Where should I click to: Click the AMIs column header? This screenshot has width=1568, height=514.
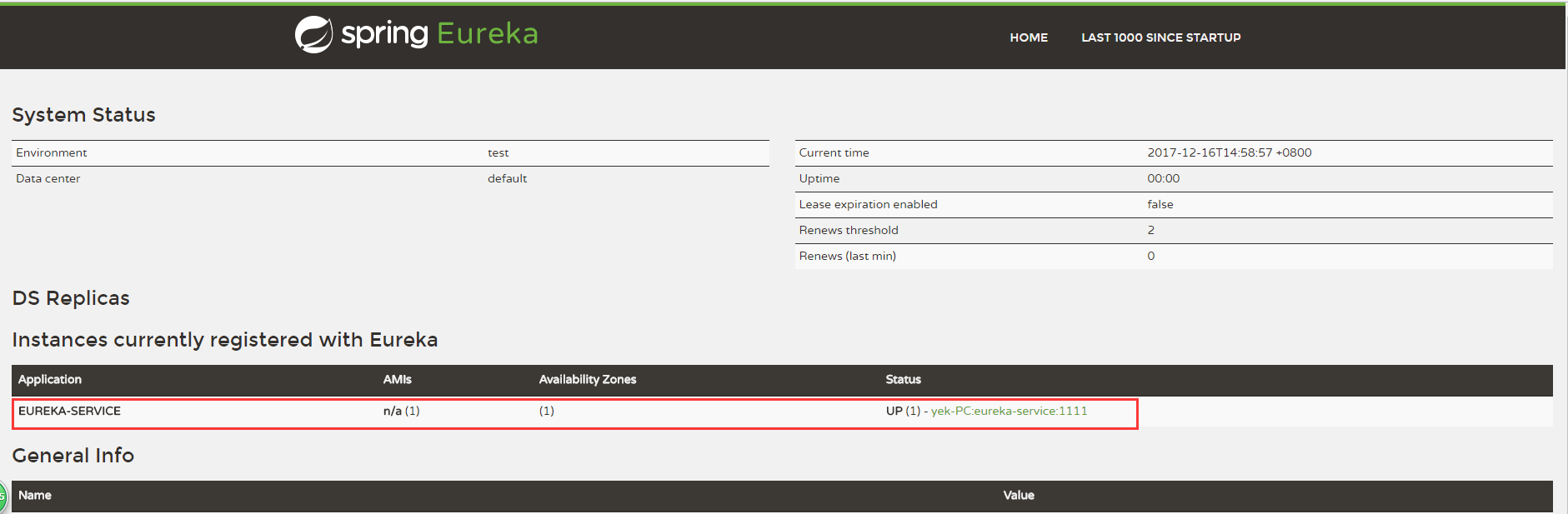pyautogui.click(x=398, y=379)
